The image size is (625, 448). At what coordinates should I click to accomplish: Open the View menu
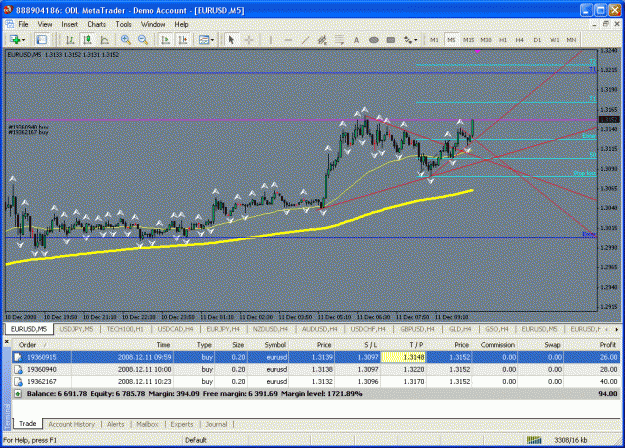pyautogui.click(x=45, y=24)
